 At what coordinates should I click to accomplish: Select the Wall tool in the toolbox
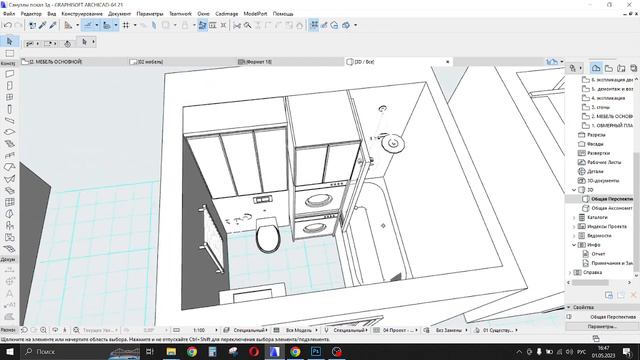click(9, 74)
